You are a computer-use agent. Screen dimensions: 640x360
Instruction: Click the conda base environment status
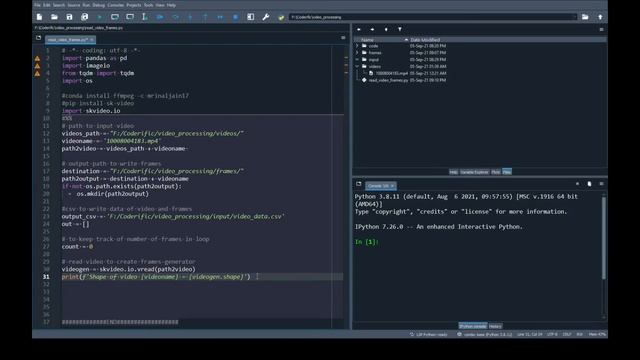pos(484,334)
